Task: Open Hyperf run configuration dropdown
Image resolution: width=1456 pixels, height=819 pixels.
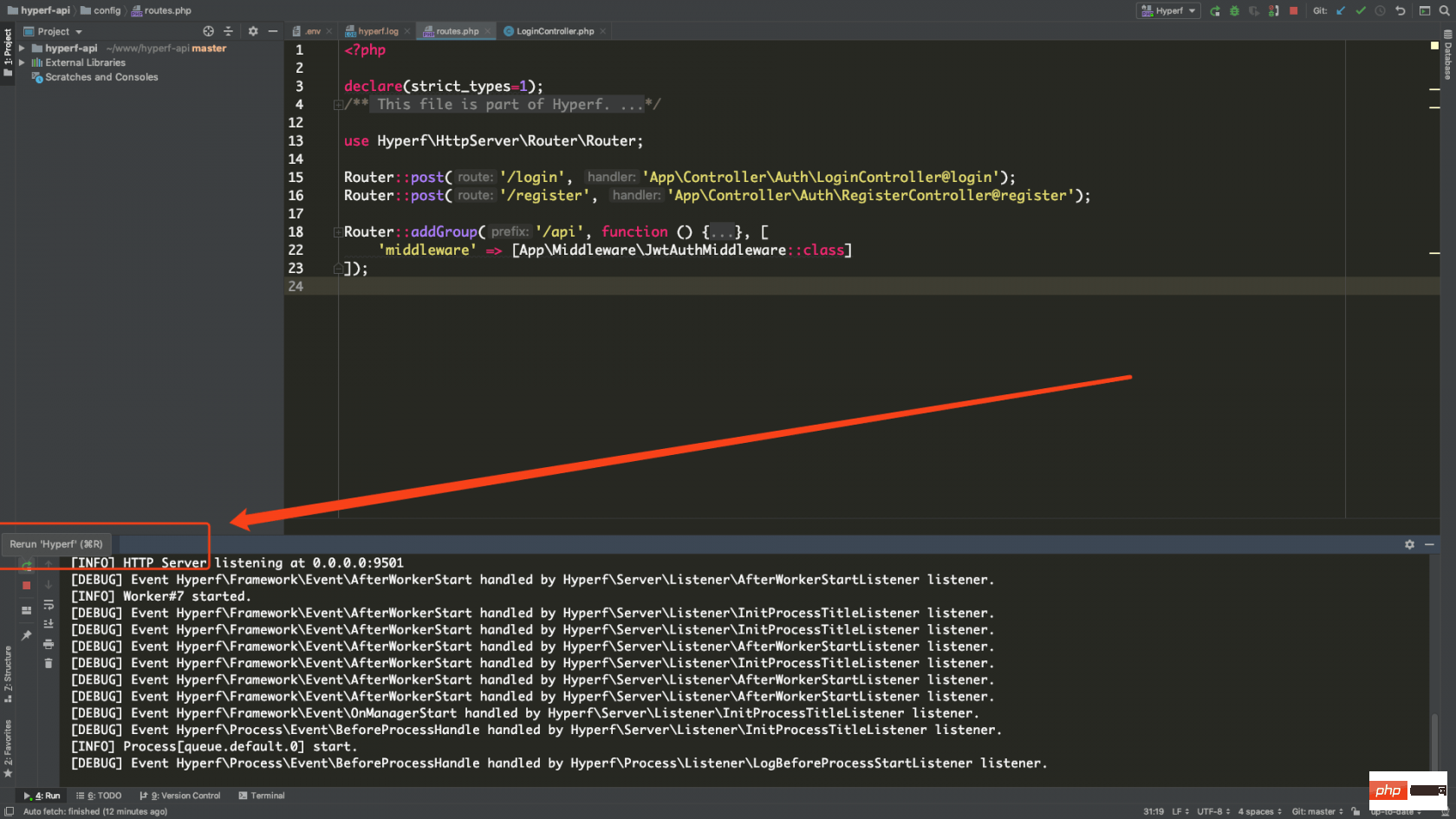Action: pyautogui.click(x=1168, y=11)
